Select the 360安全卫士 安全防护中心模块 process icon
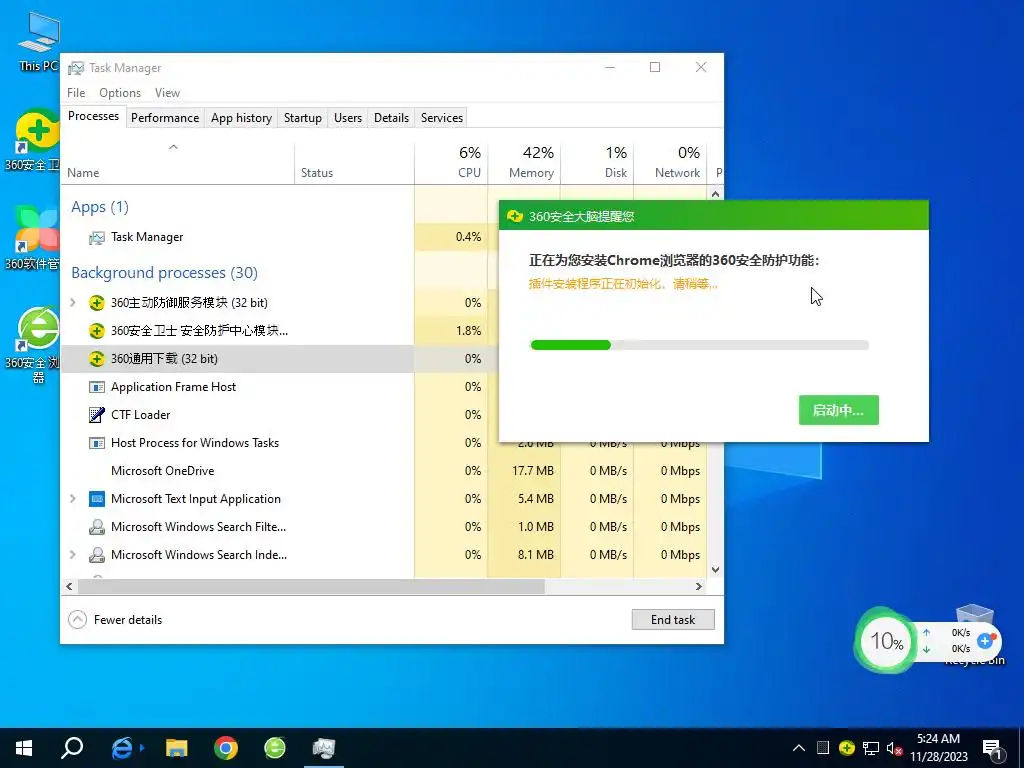Viewport: 1024px width, 768px height. pyautogui.click(x=97, y=330)
